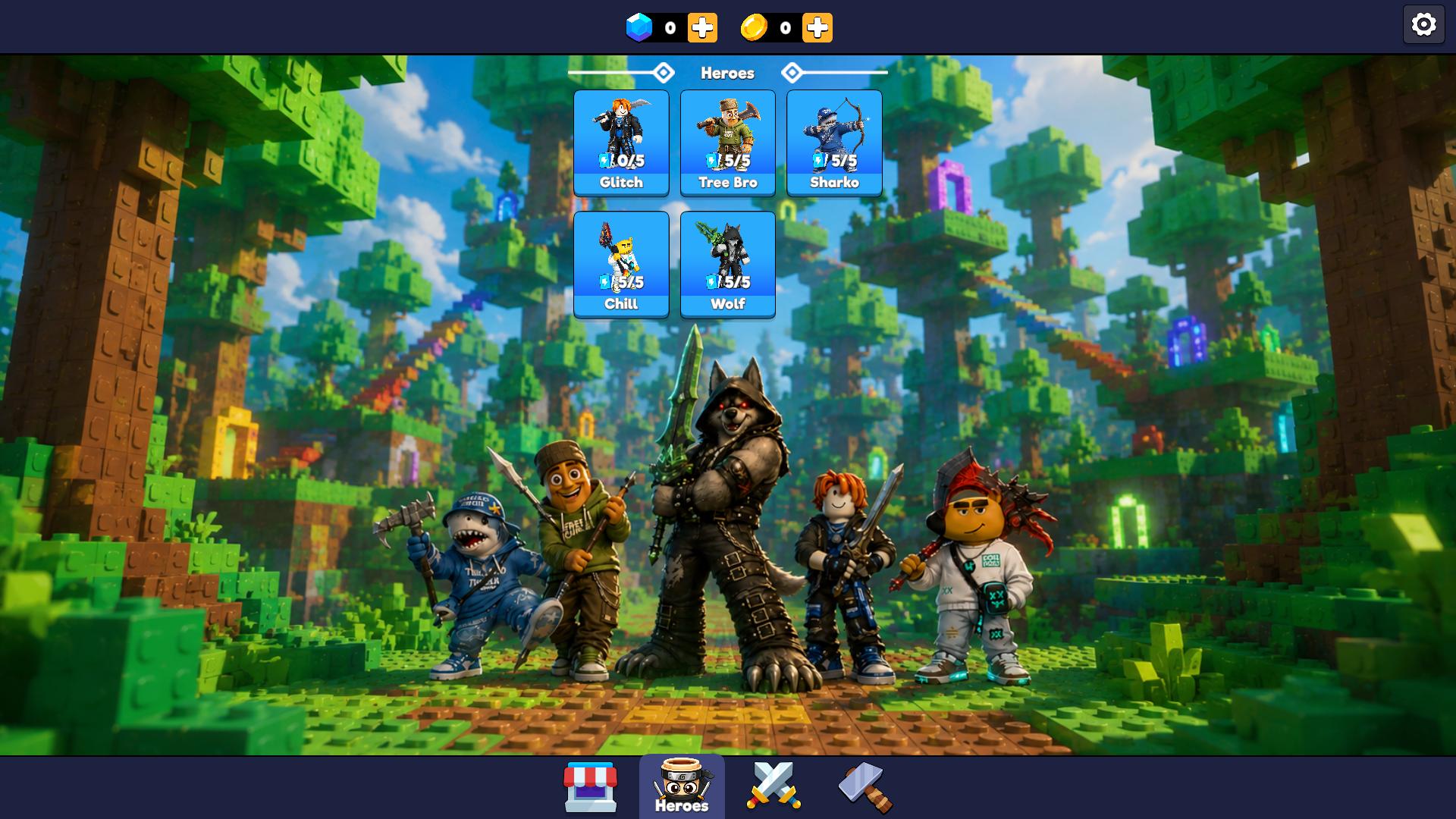This screenshot has width=1456, height=819.
Task: Click the Heroes section header title
Action: 727,74
